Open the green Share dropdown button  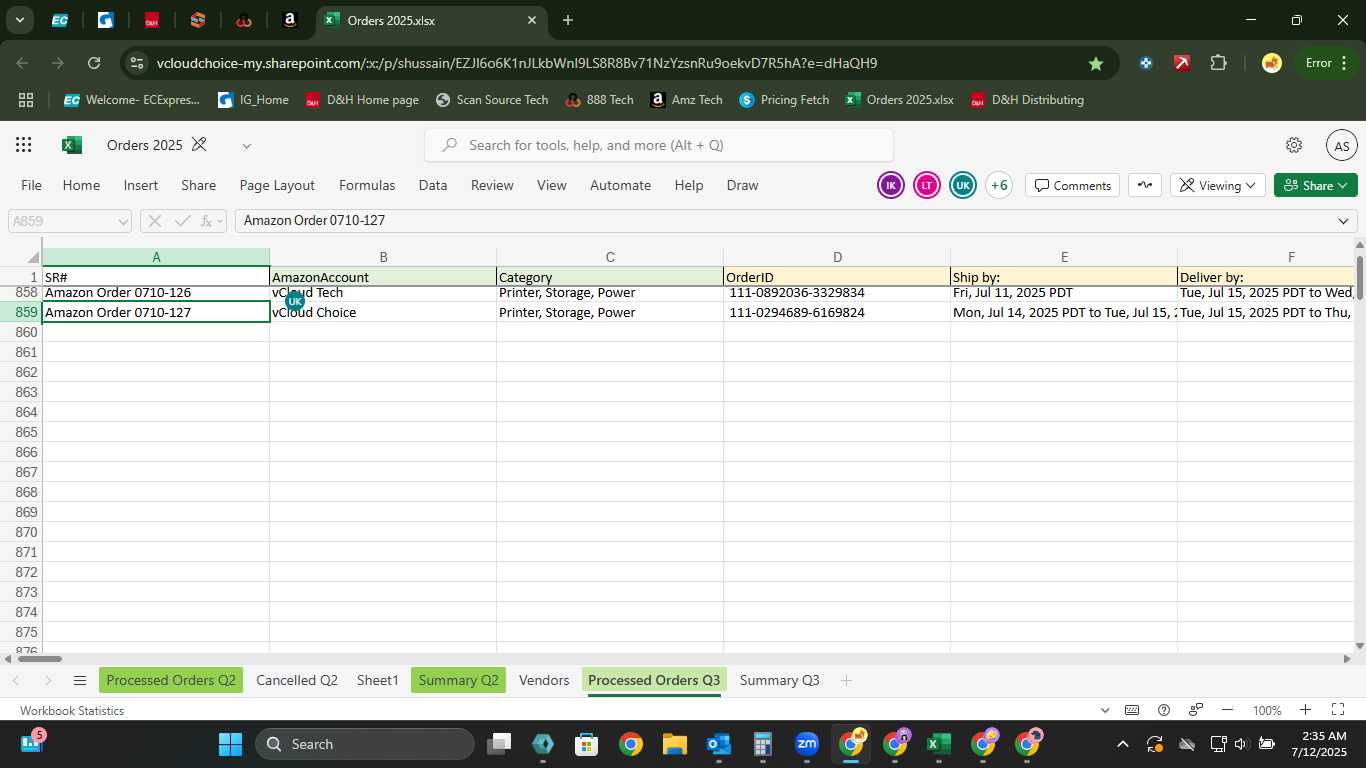pyautogui.click(x=1316, y=185)
